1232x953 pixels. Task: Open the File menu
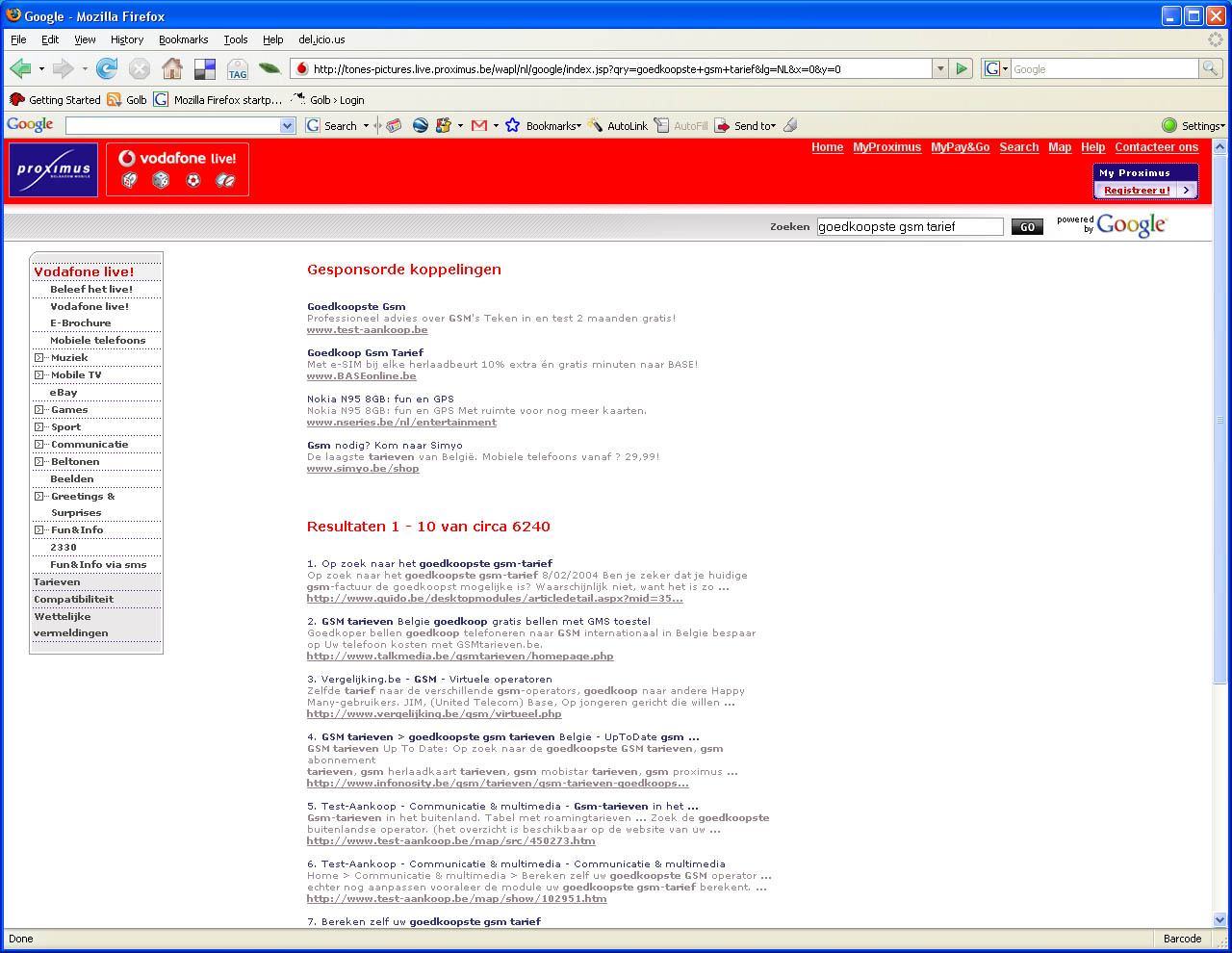point(18,39)
